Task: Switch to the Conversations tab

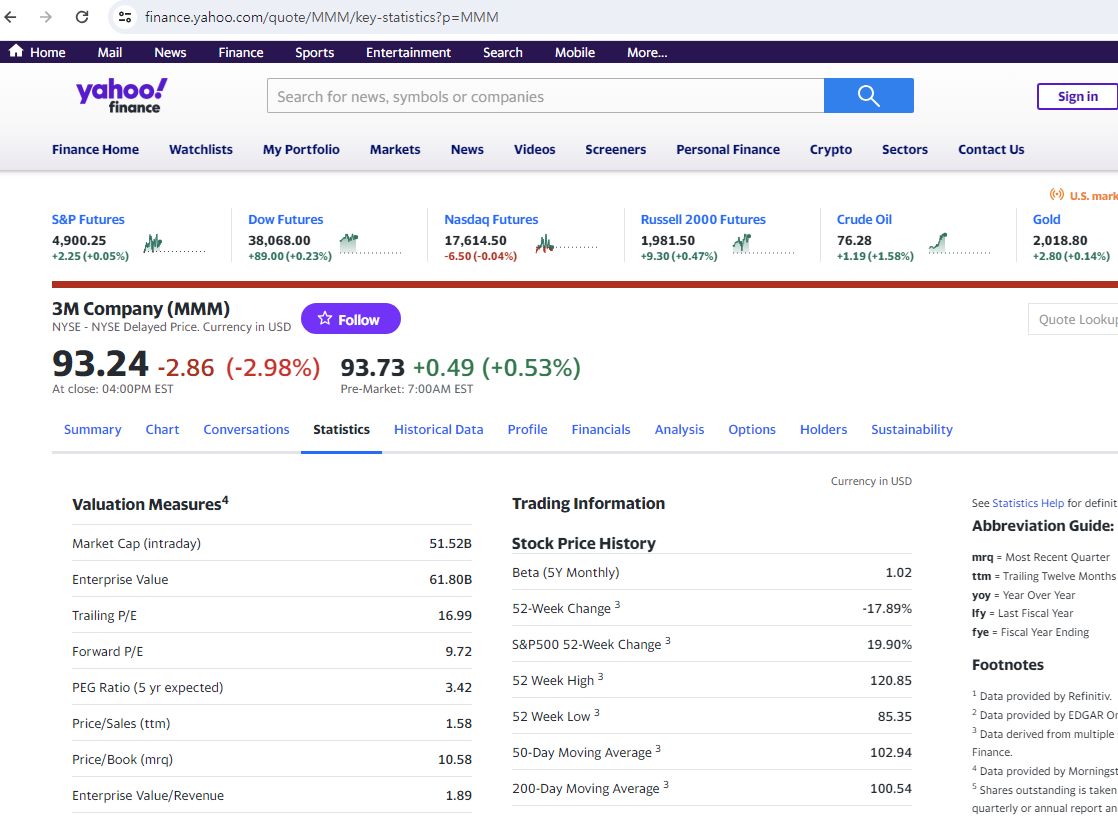Action: [246, 429]
